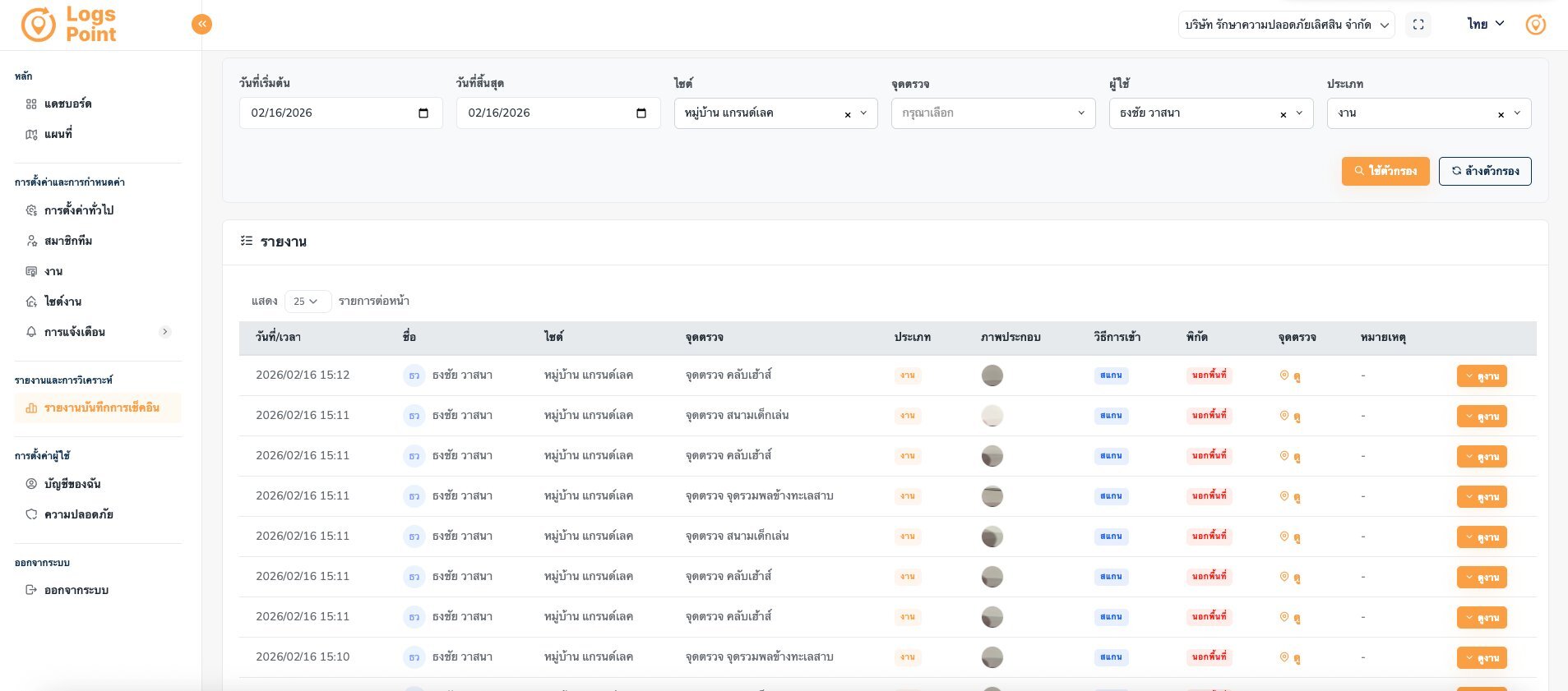Clear the ผู้ใช้ selection ธงชัย วาสนา

click(x=1283, y=114)
